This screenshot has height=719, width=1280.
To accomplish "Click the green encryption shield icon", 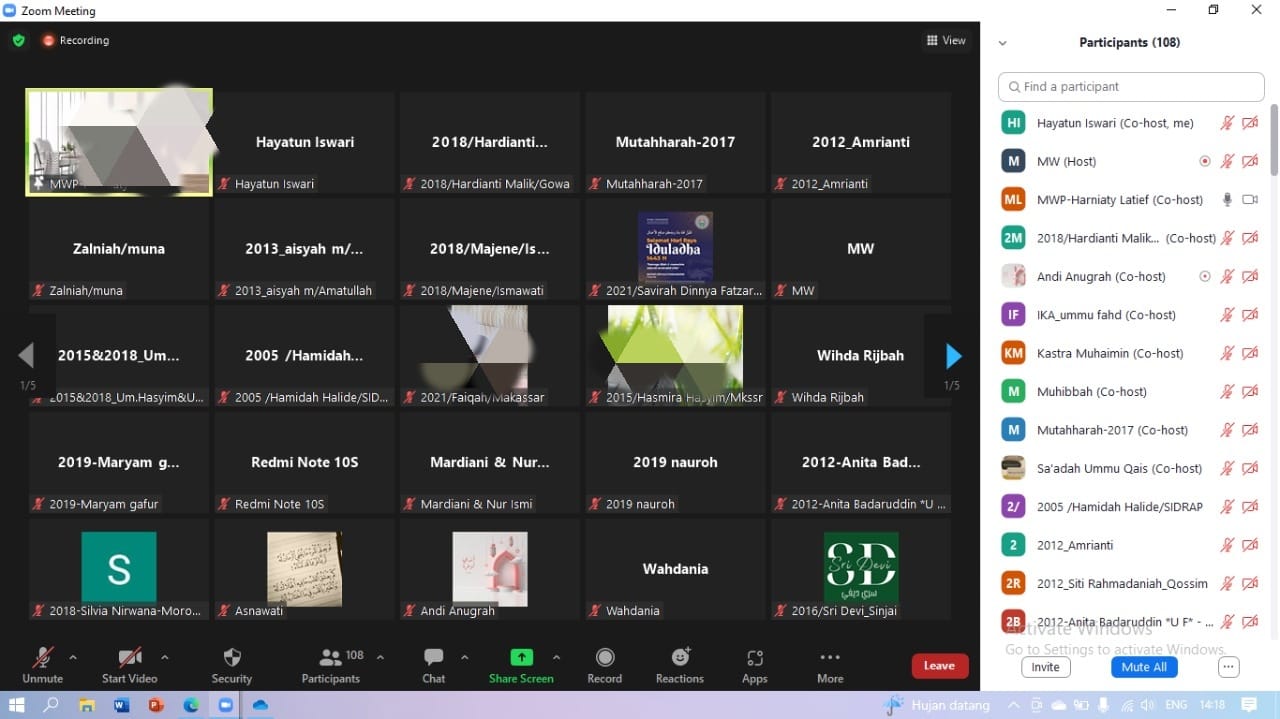I will click(x=18, y=41).
